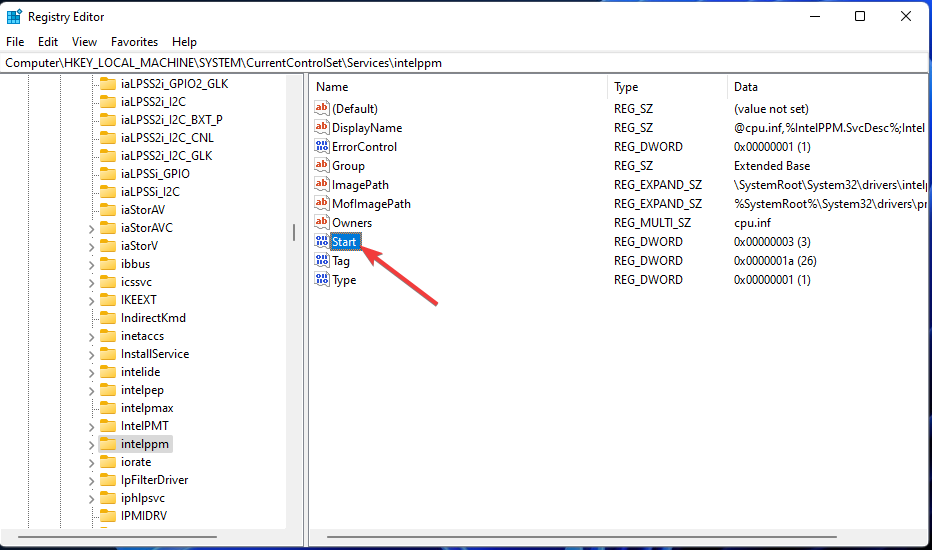Click the Start DWORD value icon
This screenshot has height=550, width=932.
[x=322, y=241]
